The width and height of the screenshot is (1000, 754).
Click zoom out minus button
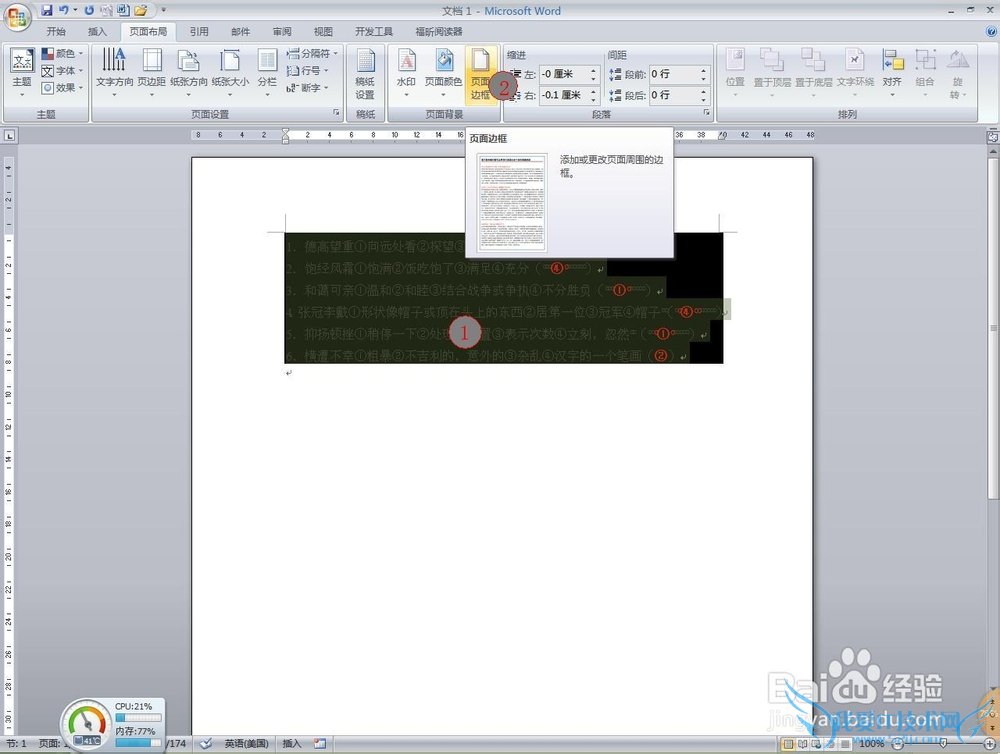pyautogui.click(x=897, y=744)
